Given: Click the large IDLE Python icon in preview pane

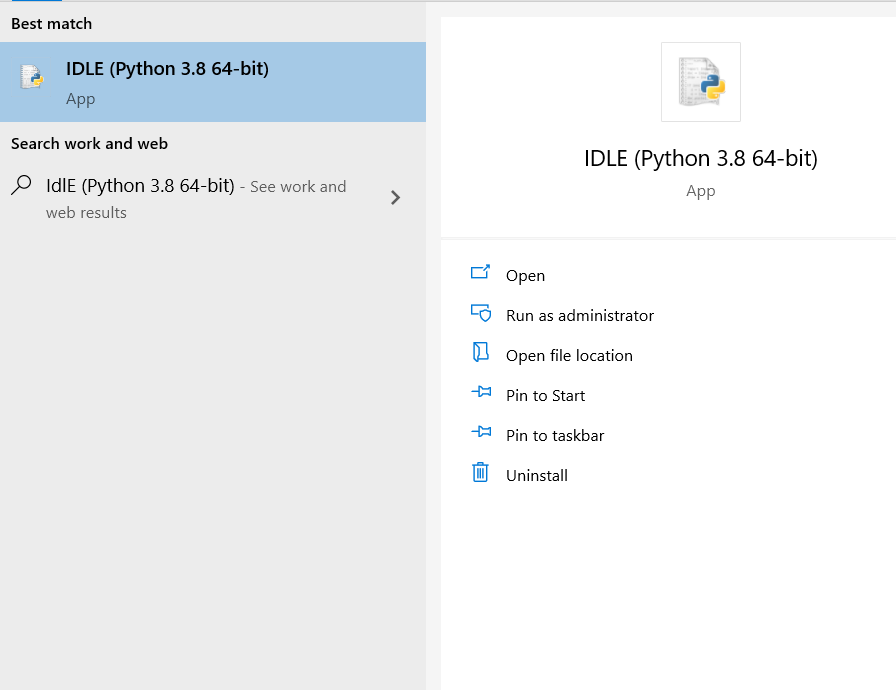Looking at the screenshot, I should tap(700, 82).
